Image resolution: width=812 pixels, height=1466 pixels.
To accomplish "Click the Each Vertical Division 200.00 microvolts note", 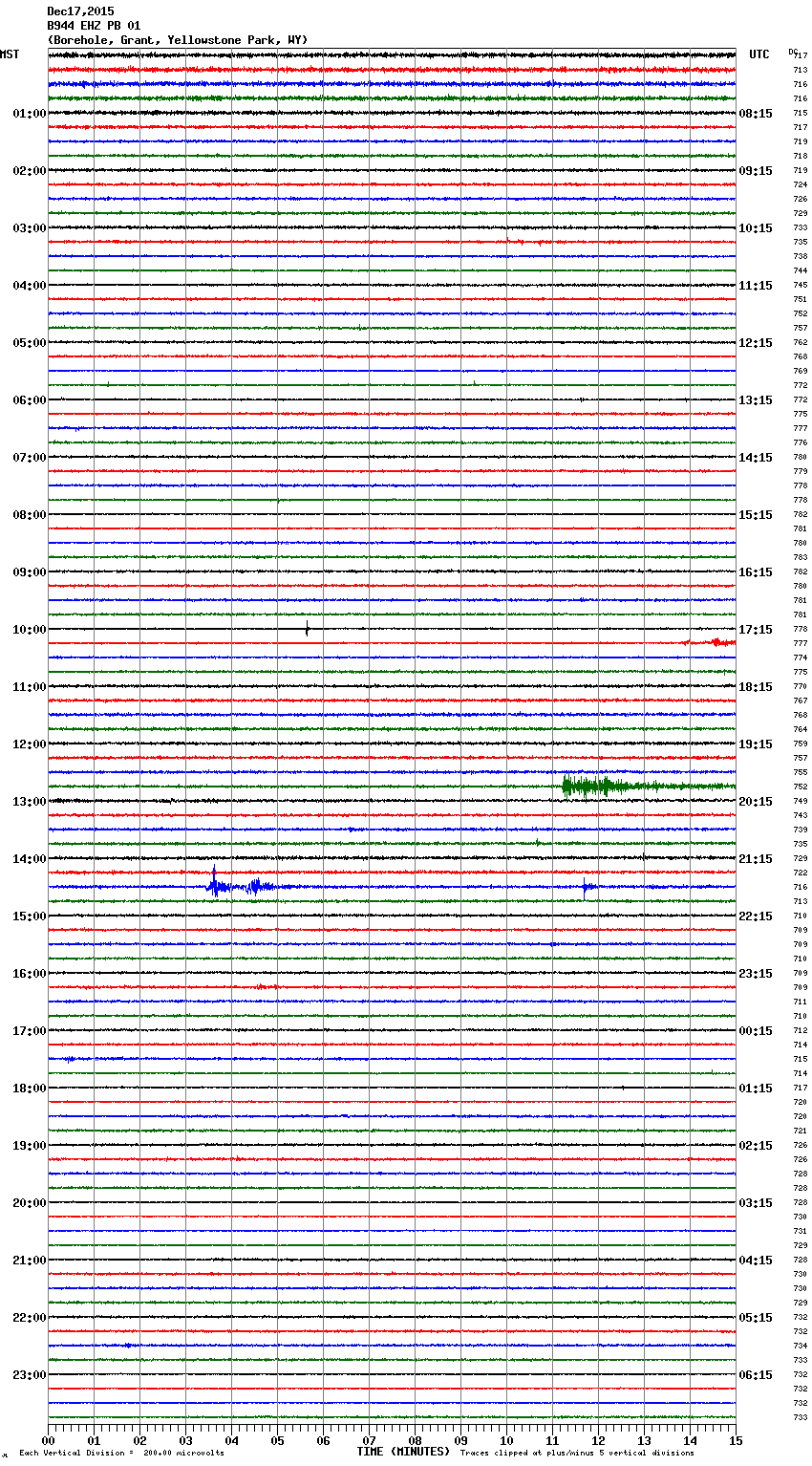I will 121,1453.
